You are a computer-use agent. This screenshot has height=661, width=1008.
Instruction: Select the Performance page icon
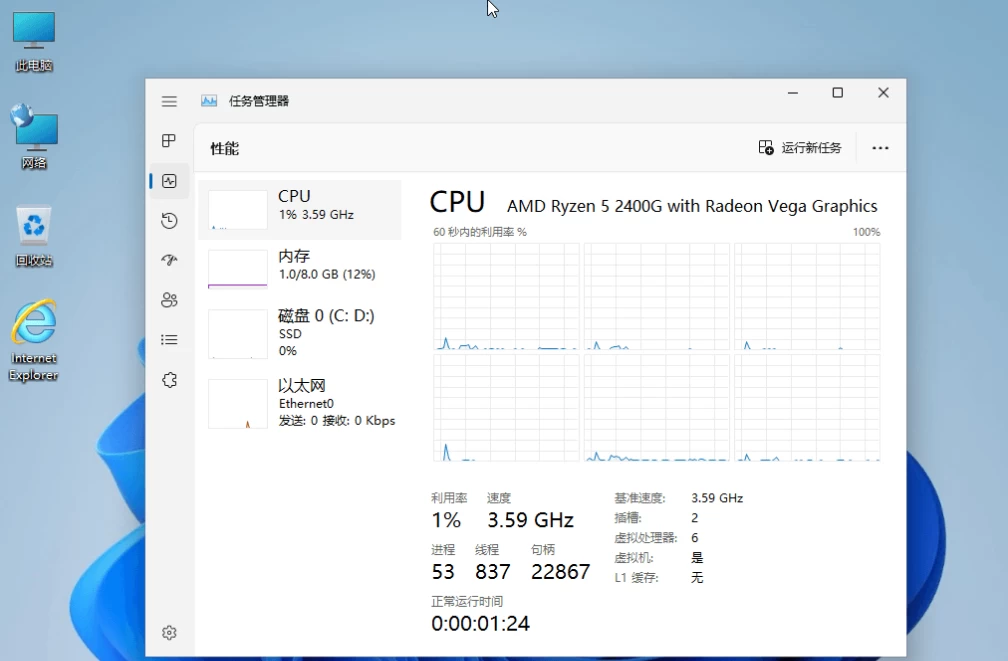[169, 181]
